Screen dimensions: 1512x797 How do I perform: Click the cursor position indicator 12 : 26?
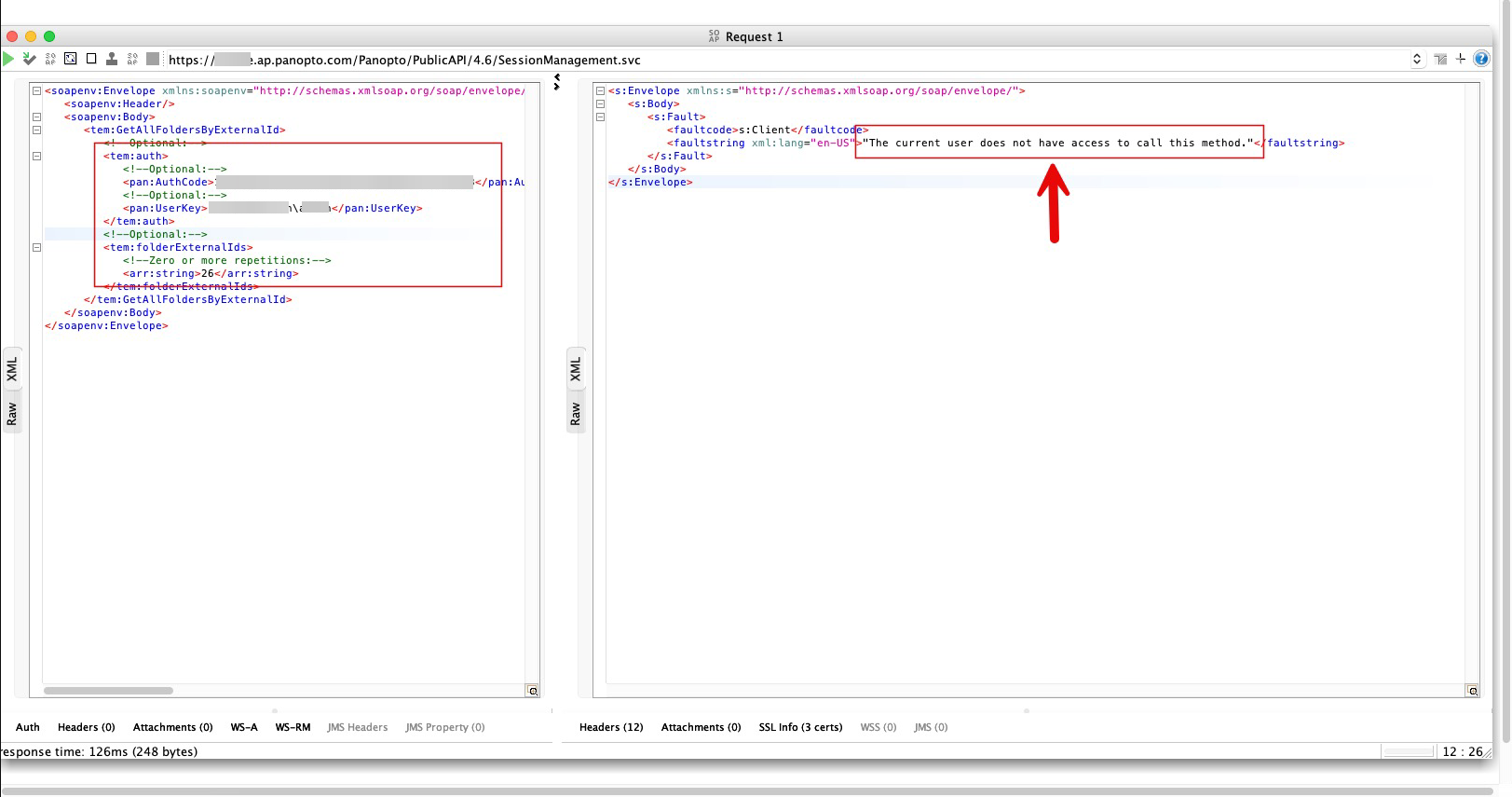1463,751
